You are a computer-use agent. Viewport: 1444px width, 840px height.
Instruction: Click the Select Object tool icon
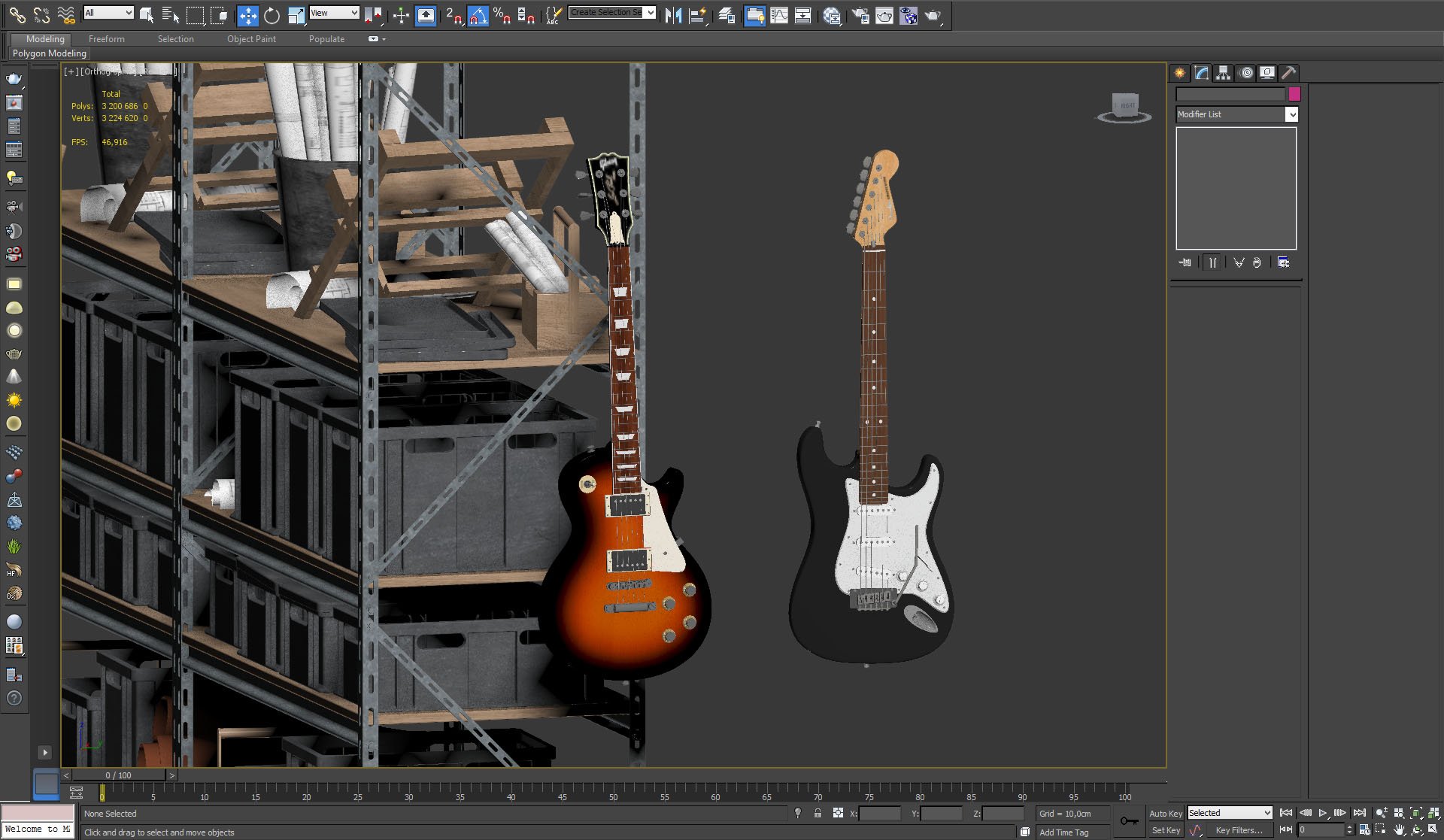pyautogui.click(x=149, y=14)
